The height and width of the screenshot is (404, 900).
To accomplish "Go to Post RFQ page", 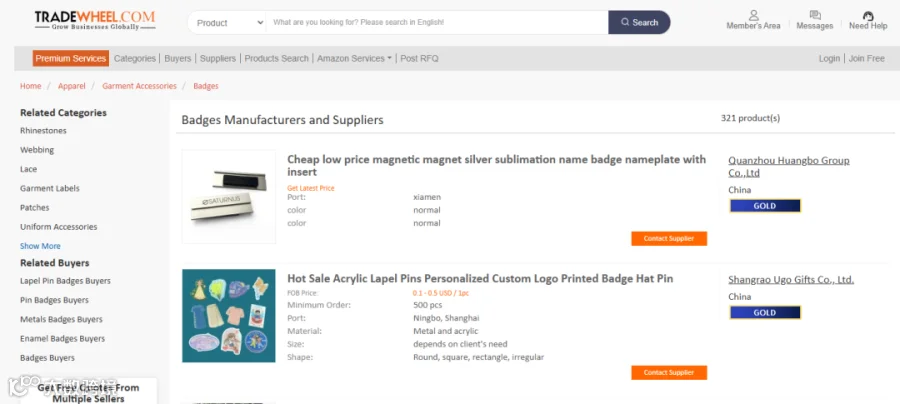I will [419, 59].
